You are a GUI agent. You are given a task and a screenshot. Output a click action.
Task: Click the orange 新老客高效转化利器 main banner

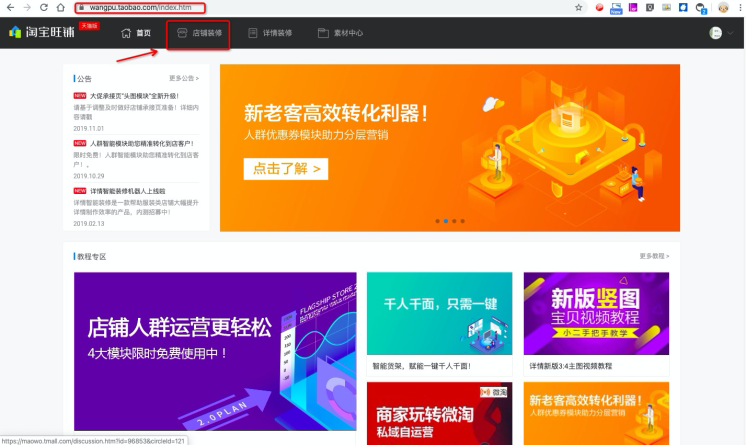click(x=450, y=148)
